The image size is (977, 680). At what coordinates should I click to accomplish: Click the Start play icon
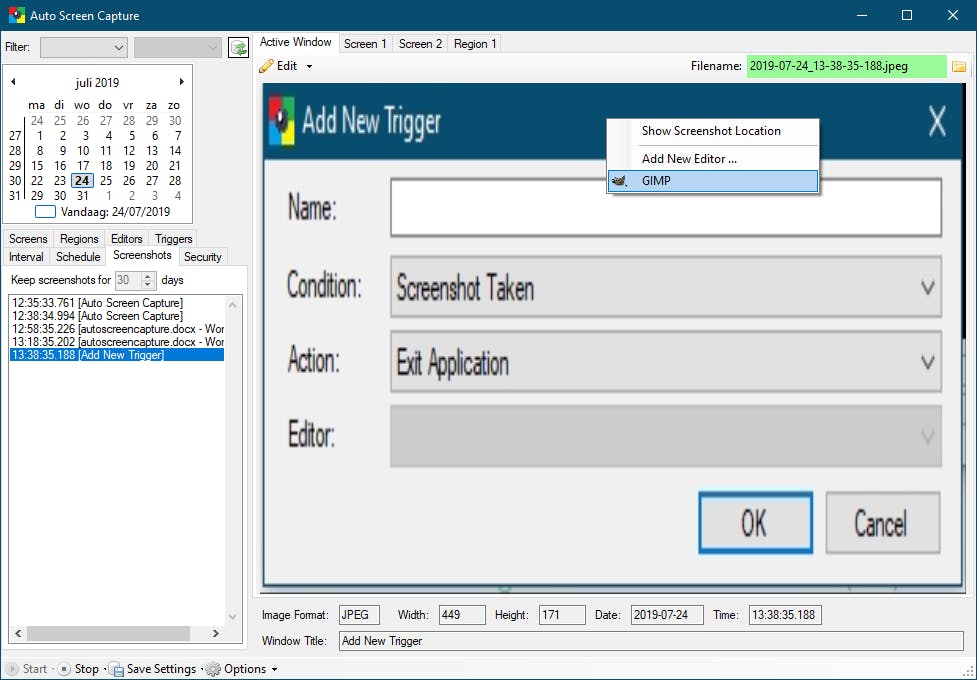click(x=12, y=669)
